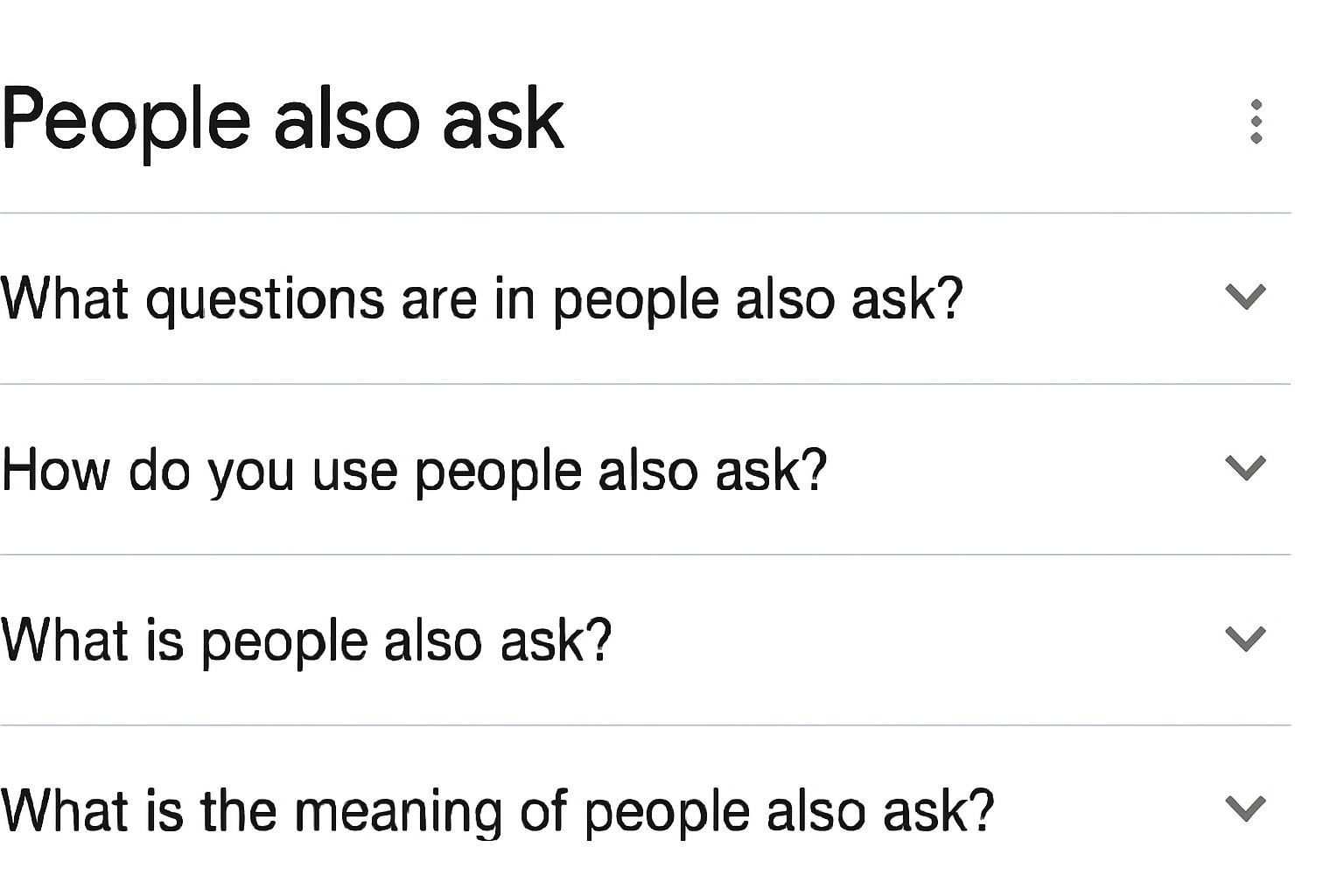Select the "How do you use" question text
The image size is (1344, 896).
click(x=414, y=470)
